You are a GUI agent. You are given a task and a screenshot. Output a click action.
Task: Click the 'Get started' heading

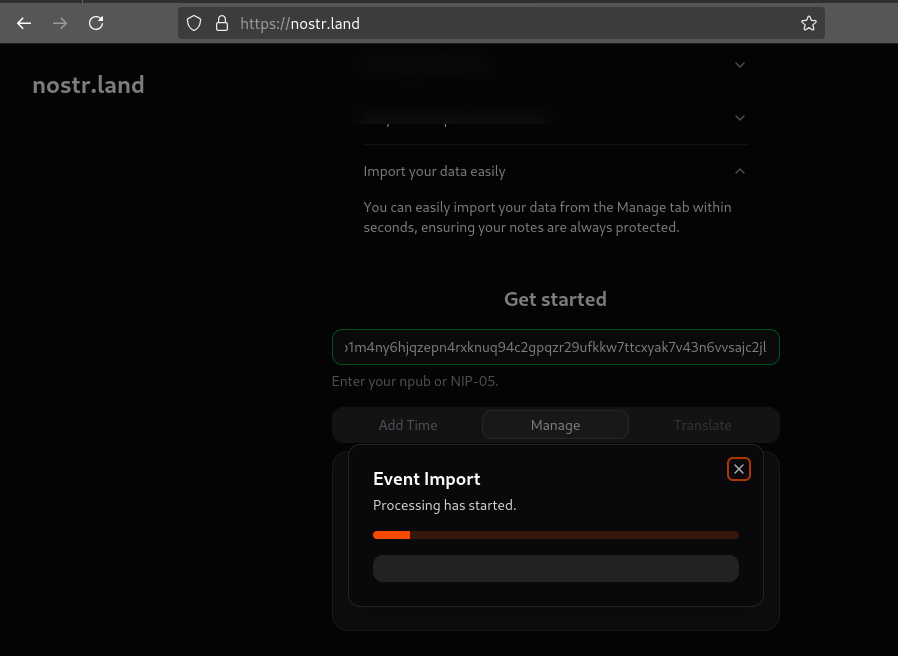556,299
